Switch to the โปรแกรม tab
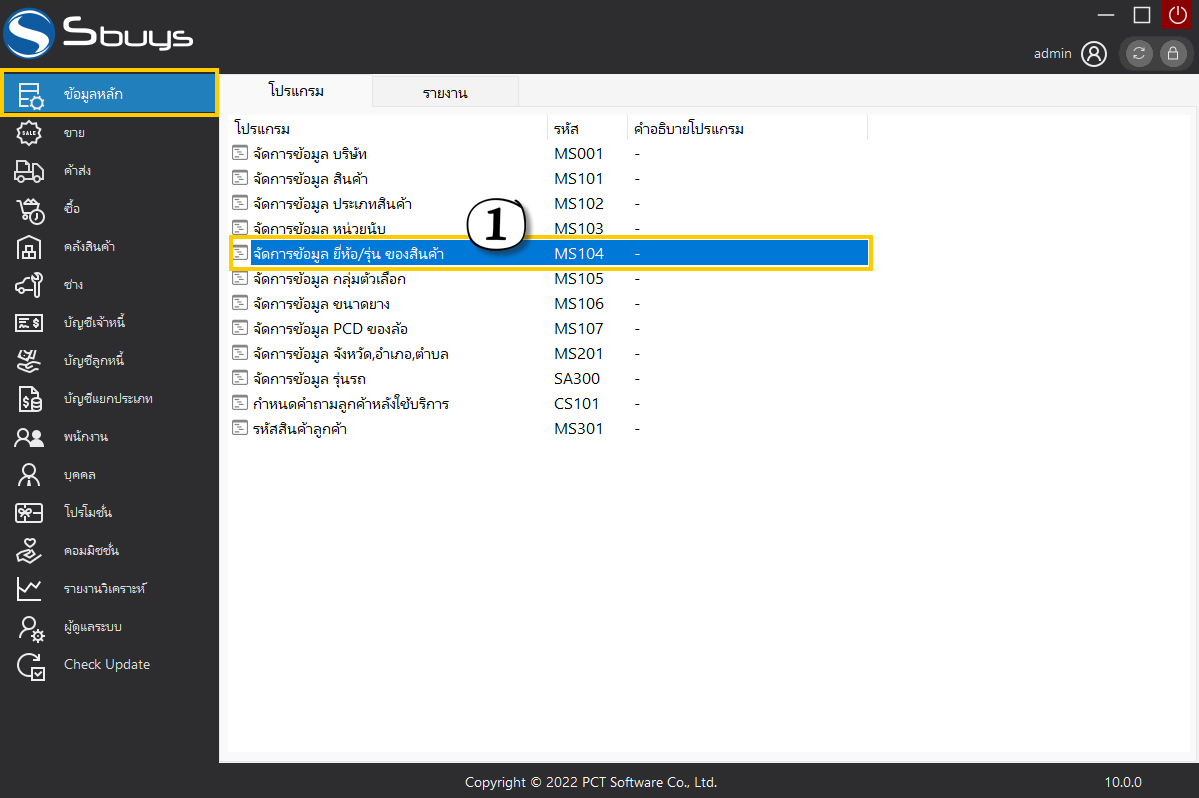 coord(296,91)
